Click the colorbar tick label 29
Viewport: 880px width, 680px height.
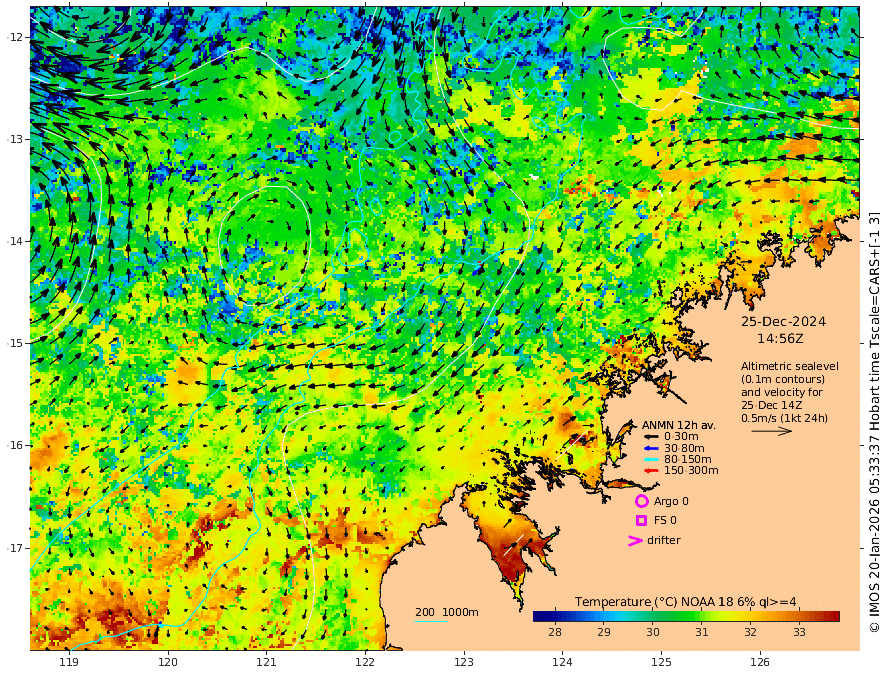(603, 632)
